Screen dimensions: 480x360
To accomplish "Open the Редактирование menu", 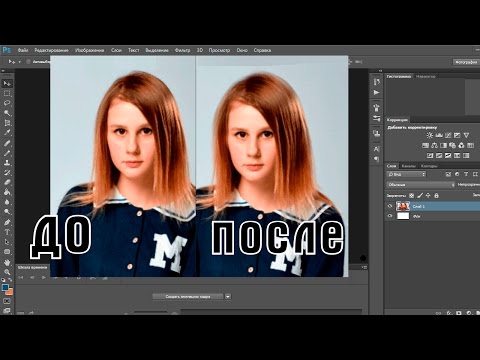I will [x=51, y=50].
